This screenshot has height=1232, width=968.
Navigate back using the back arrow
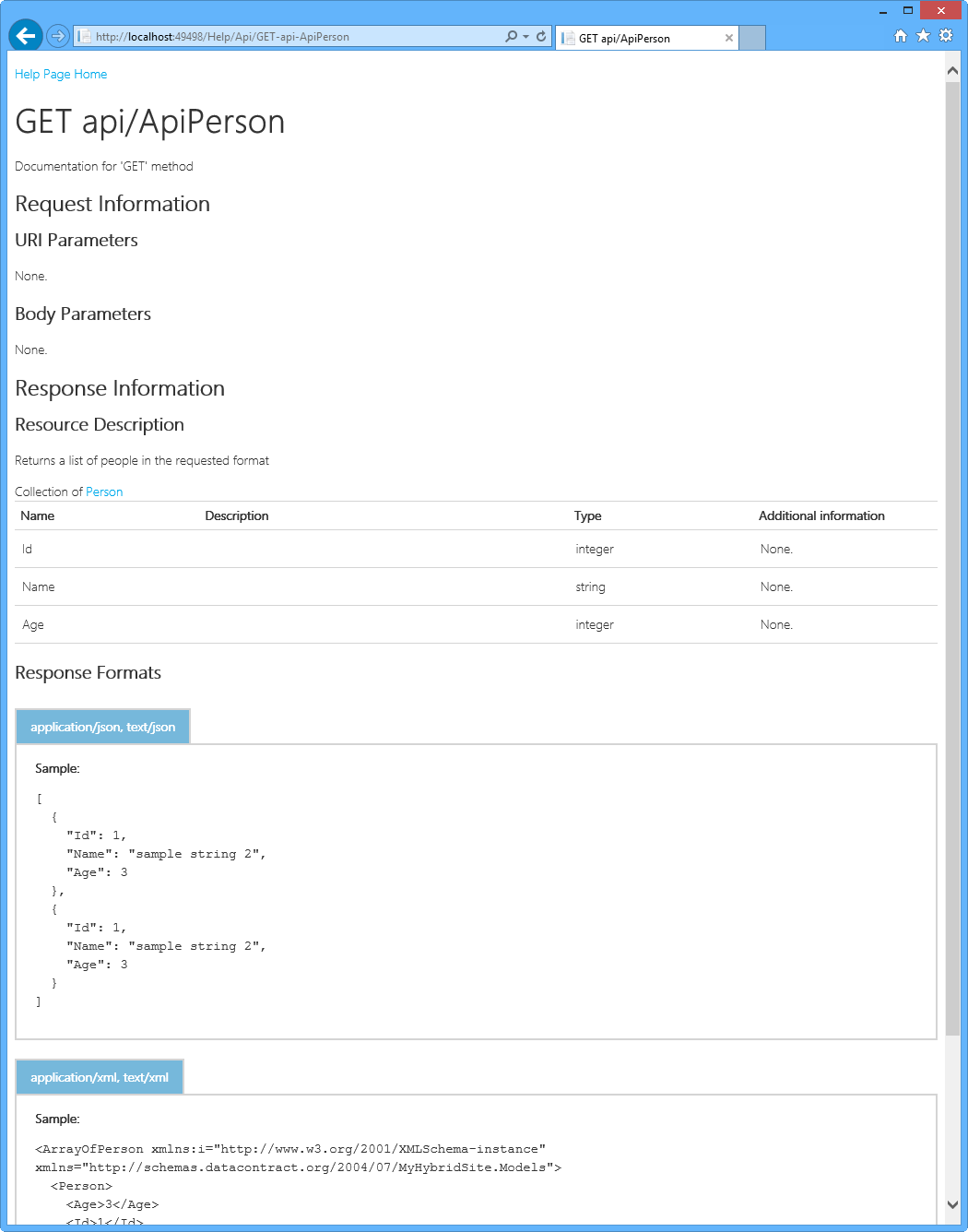point(25,35)
